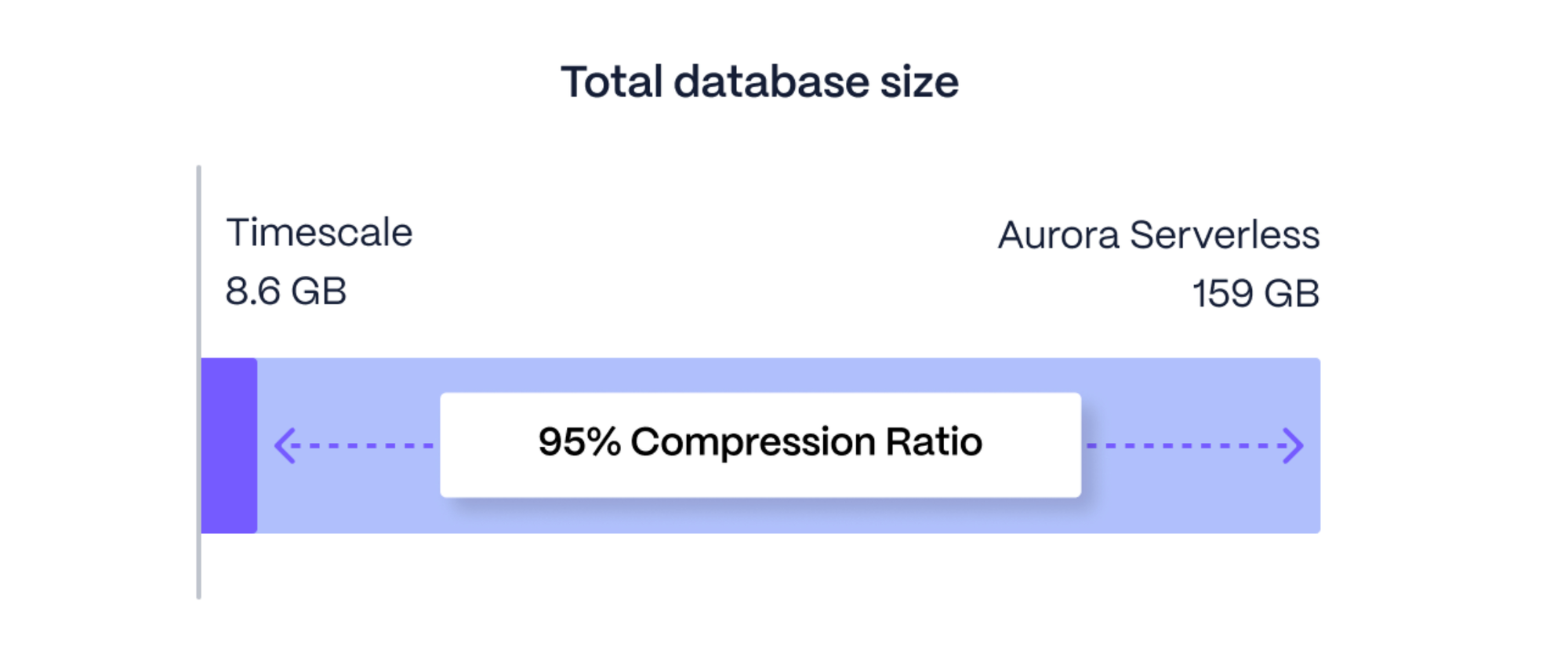1568x646 pixels.
Task: Click the word "Compression" in the box
Action: (753, 442)
